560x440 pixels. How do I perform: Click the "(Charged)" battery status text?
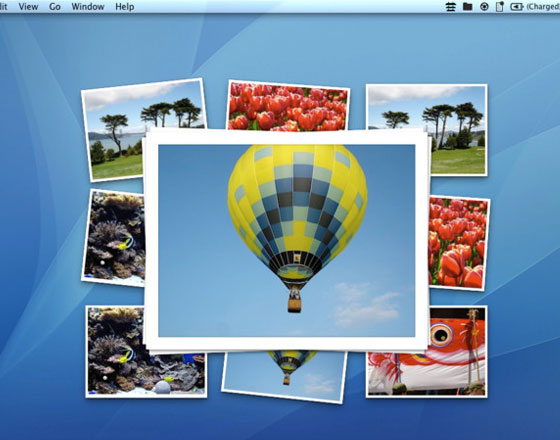[x=543, y=6]
